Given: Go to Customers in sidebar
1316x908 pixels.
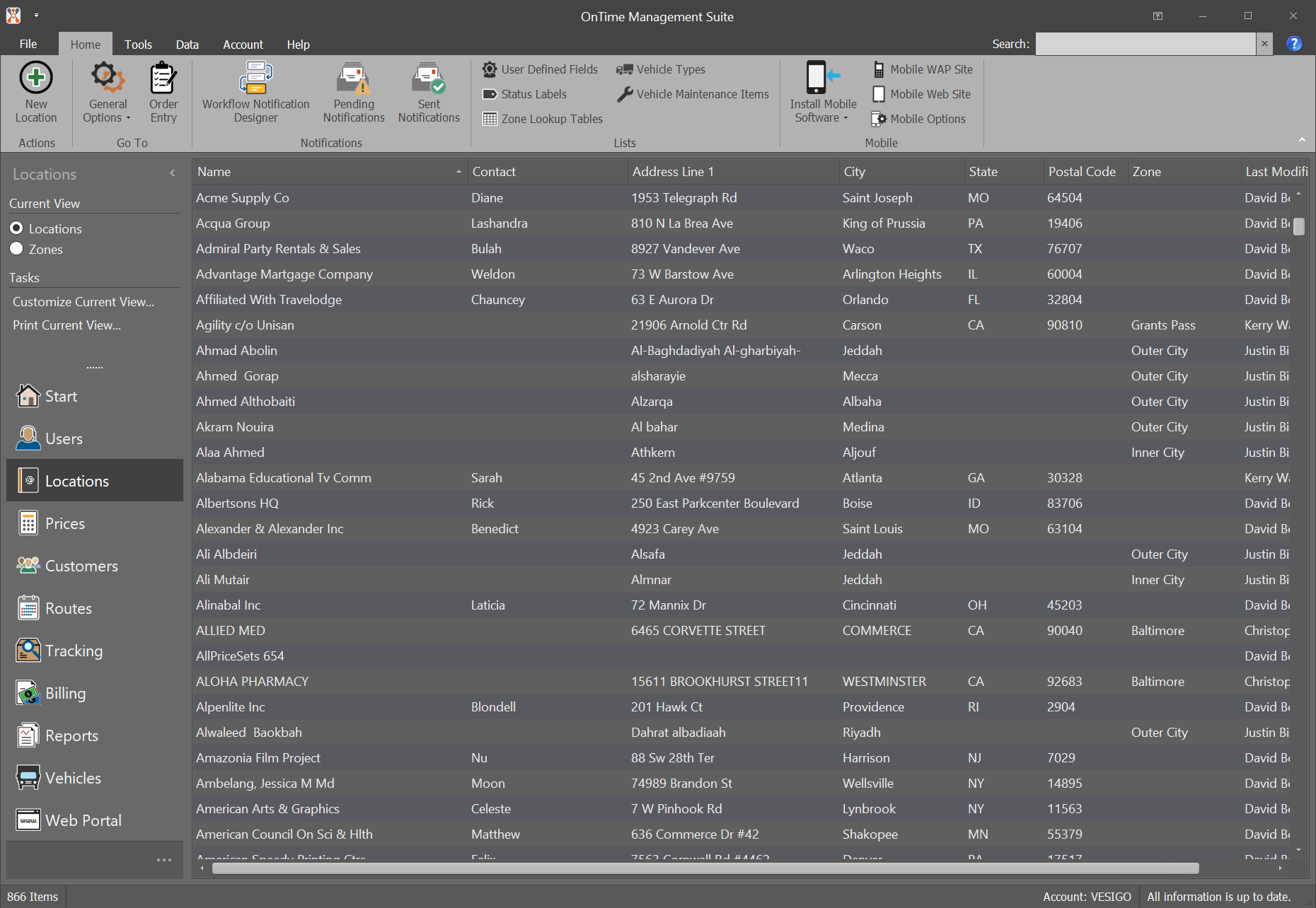Looking at the screenshot, I should (x=95, y=566).
